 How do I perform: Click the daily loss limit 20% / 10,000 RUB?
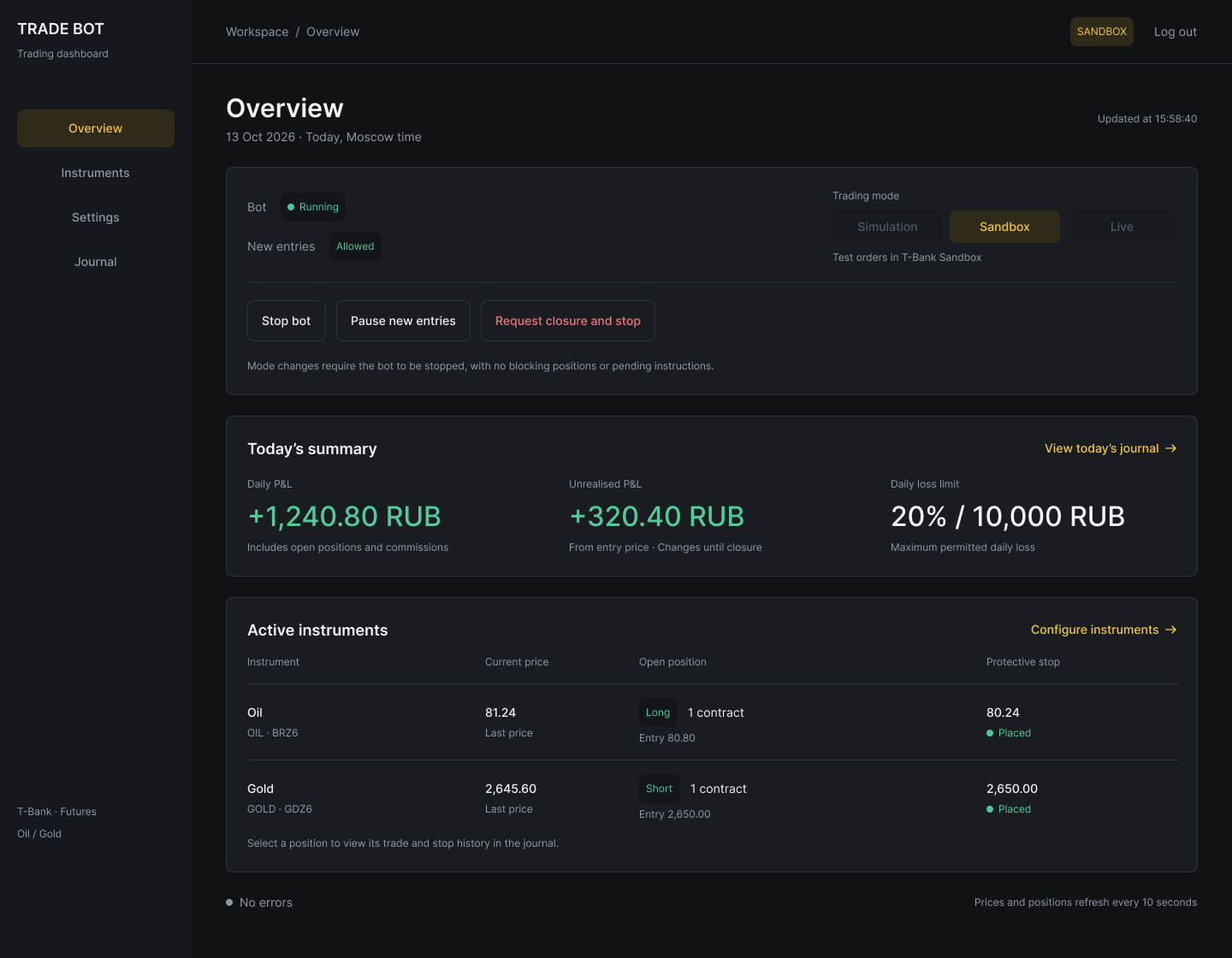point(1008,517)
